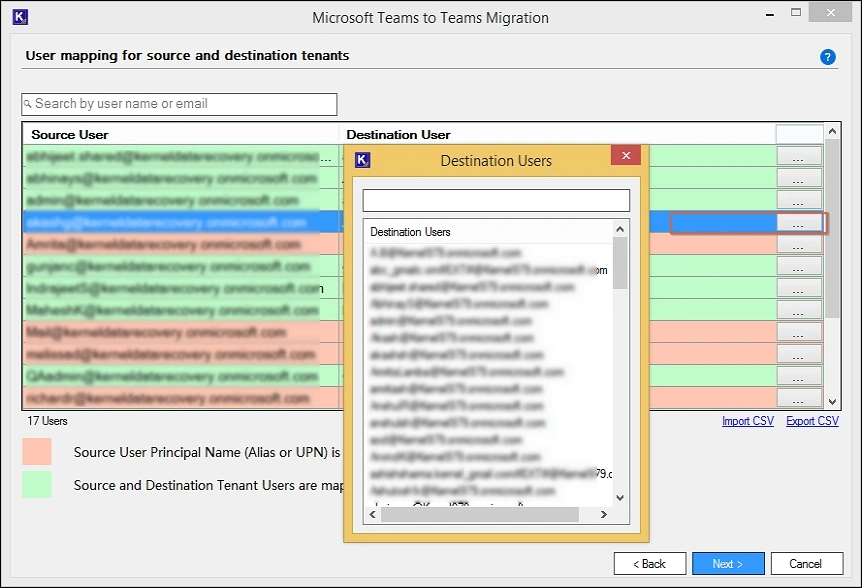Minimize the Teams Migration window
The image size is (862, 588).
coord(770,14)
